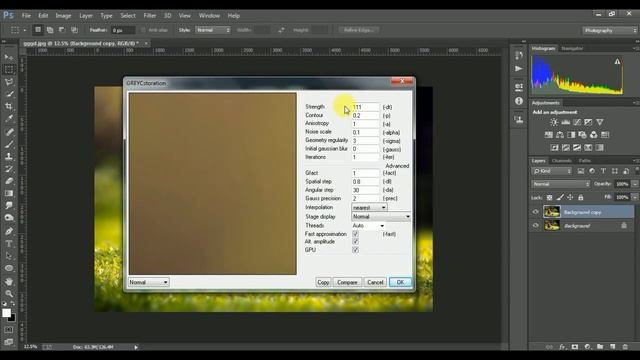The height and width of the screenshot is (360, 640).
Task: Open the Photography workspace dropdown
Action: tap(610, 30)
